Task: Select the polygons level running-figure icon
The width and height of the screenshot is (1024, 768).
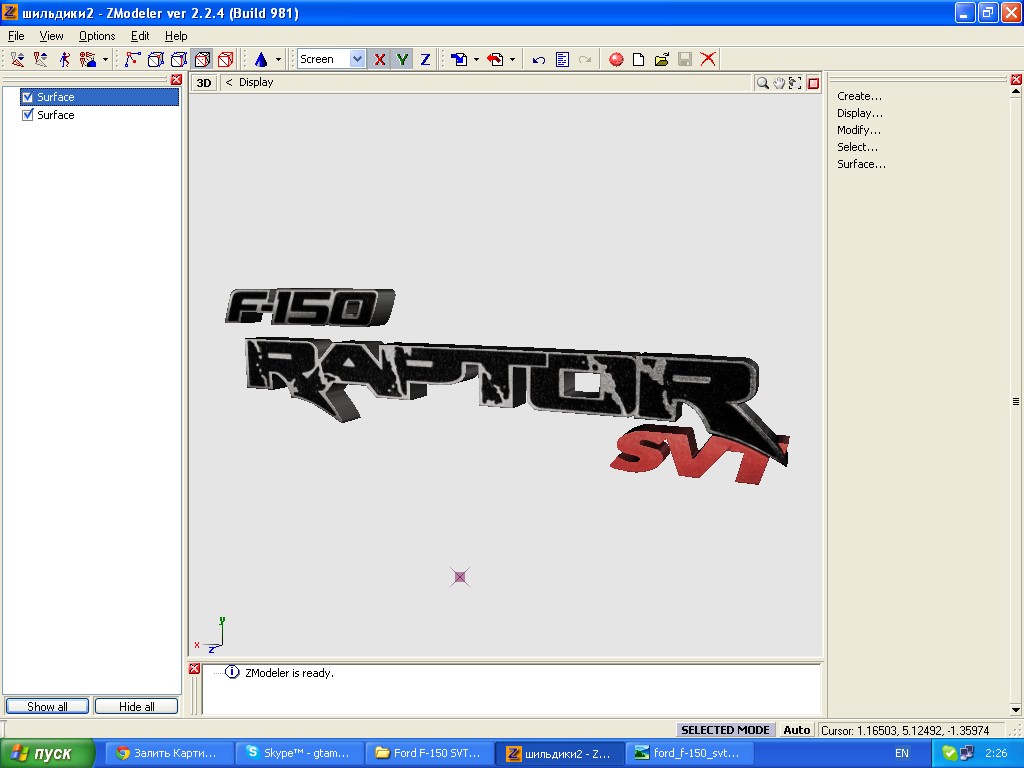Action: [x=64, y=59]
